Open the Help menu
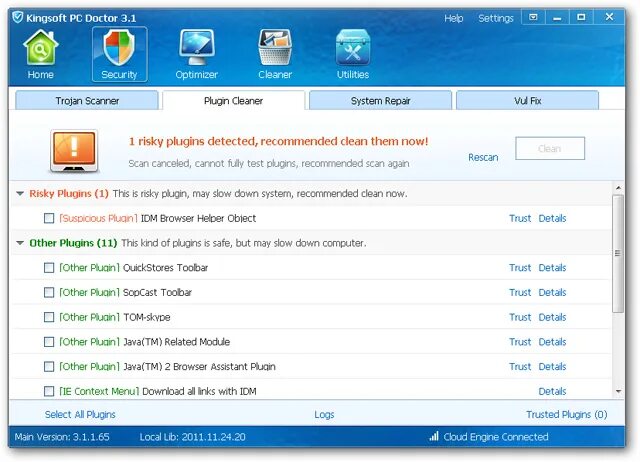640x462 pixels. (453, 18)
